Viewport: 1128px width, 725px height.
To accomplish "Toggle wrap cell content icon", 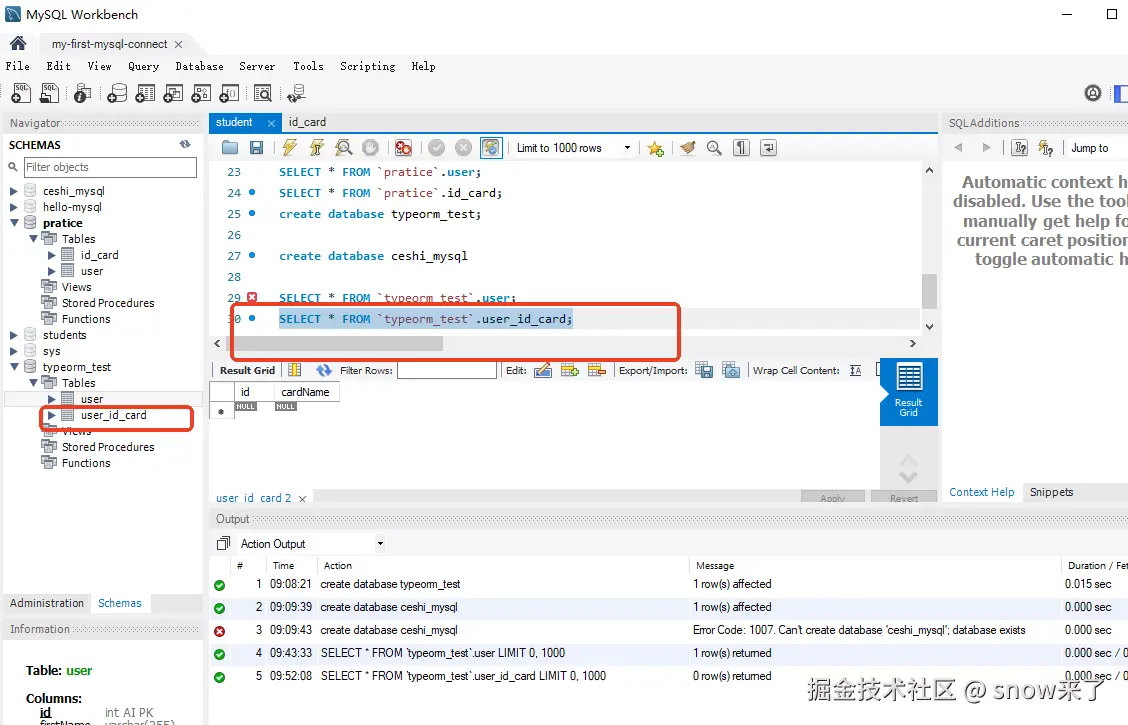I will (855, 370).
